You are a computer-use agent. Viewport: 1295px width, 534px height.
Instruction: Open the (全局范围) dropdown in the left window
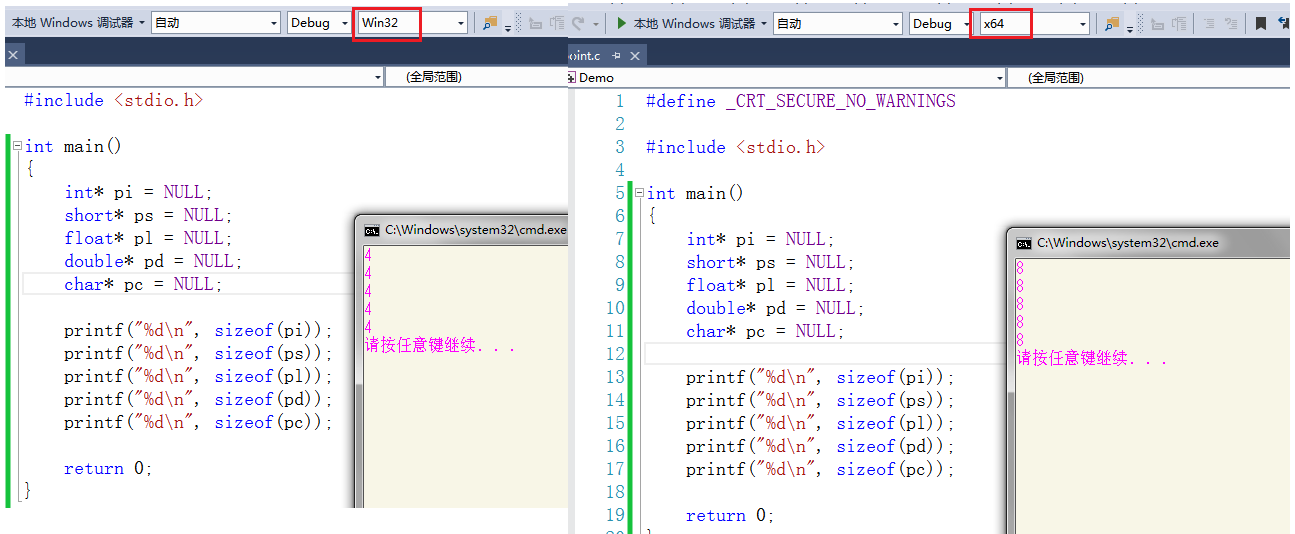[x=477, y=76]
